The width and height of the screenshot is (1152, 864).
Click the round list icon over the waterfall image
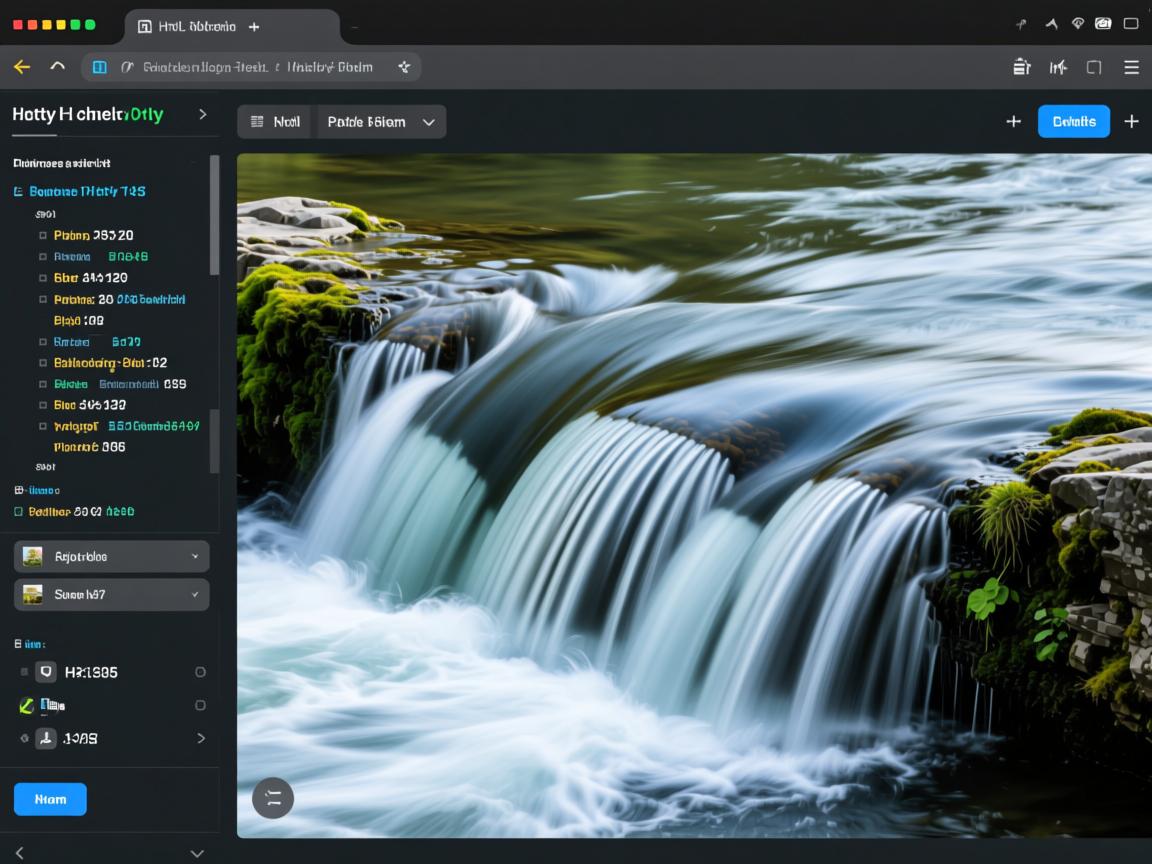(273, 797)
